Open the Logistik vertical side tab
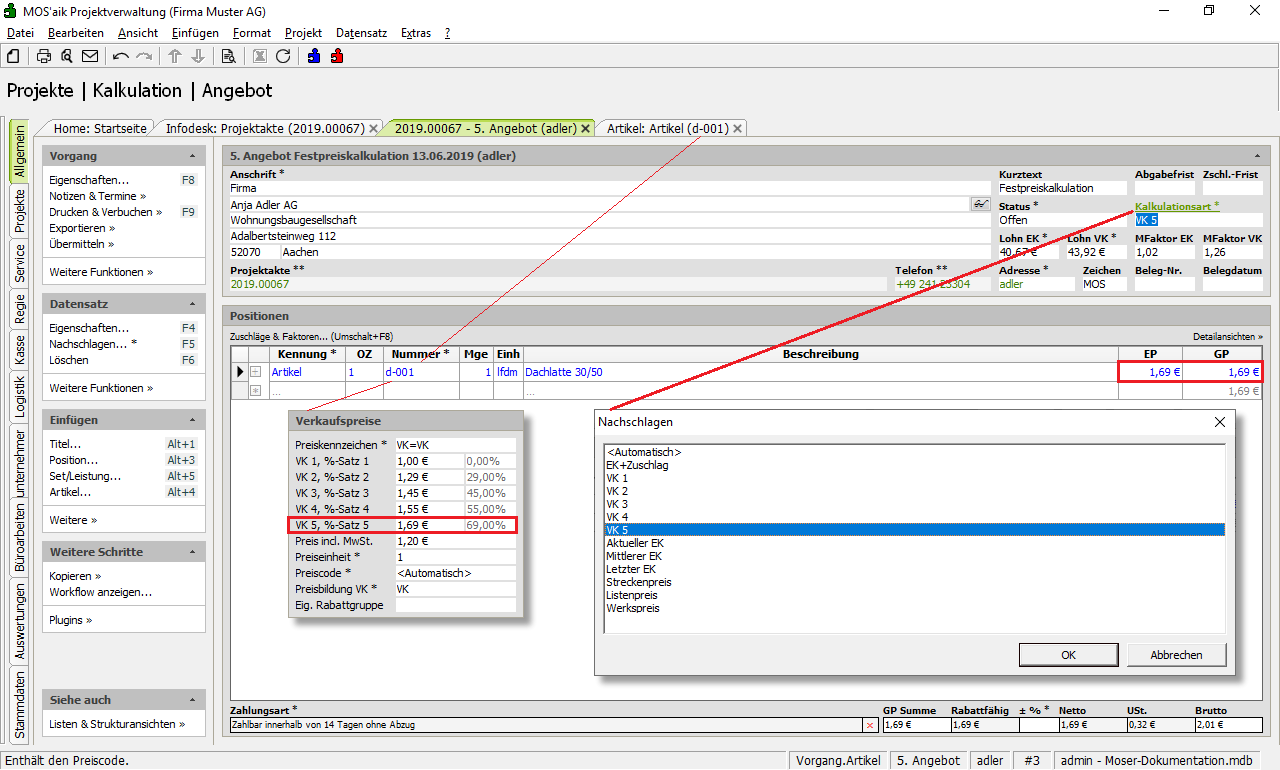Viewport: 1280px width, 770px height. [19, 395]
